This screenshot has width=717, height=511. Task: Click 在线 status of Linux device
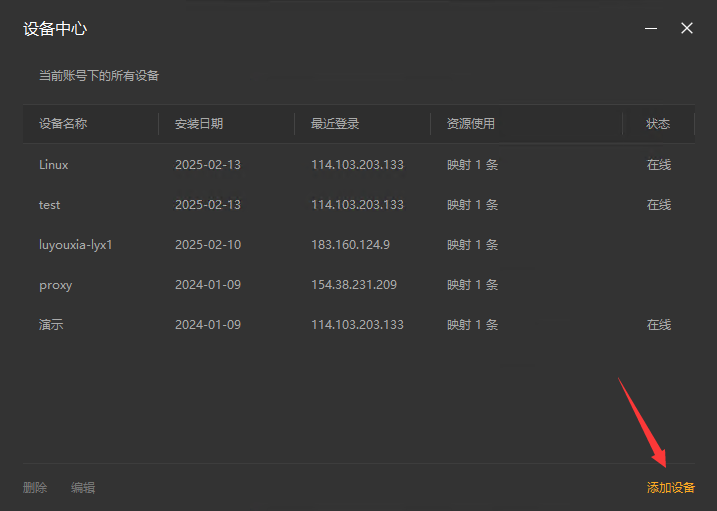click(659, 165)
